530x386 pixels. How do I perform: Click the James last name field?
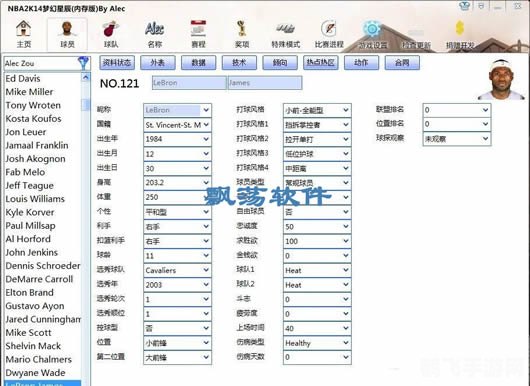coord(265,83)
